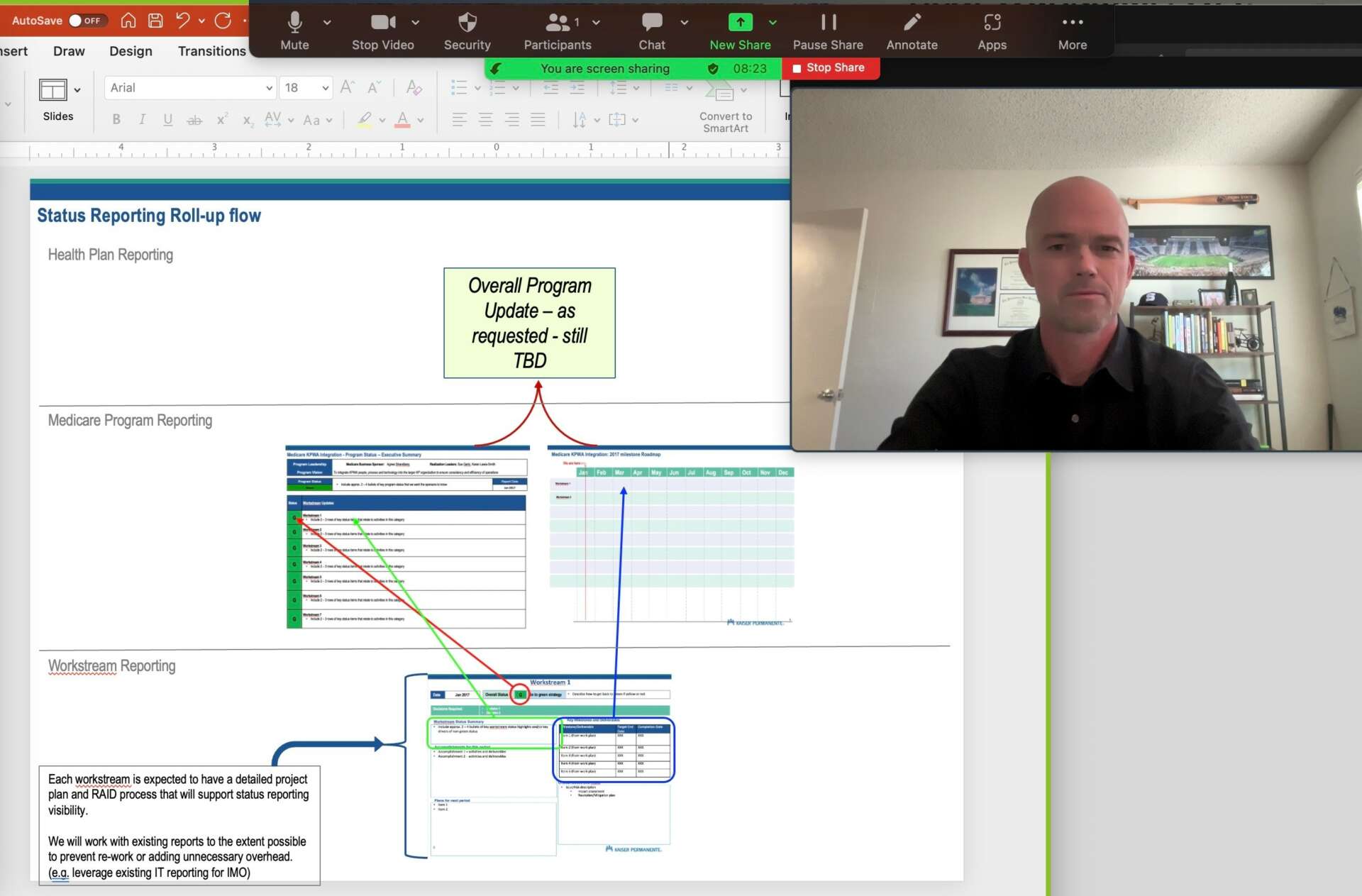Click the center text alignment icon
The height and width of the screenshot is (896, 1362).
click(486, 119)
